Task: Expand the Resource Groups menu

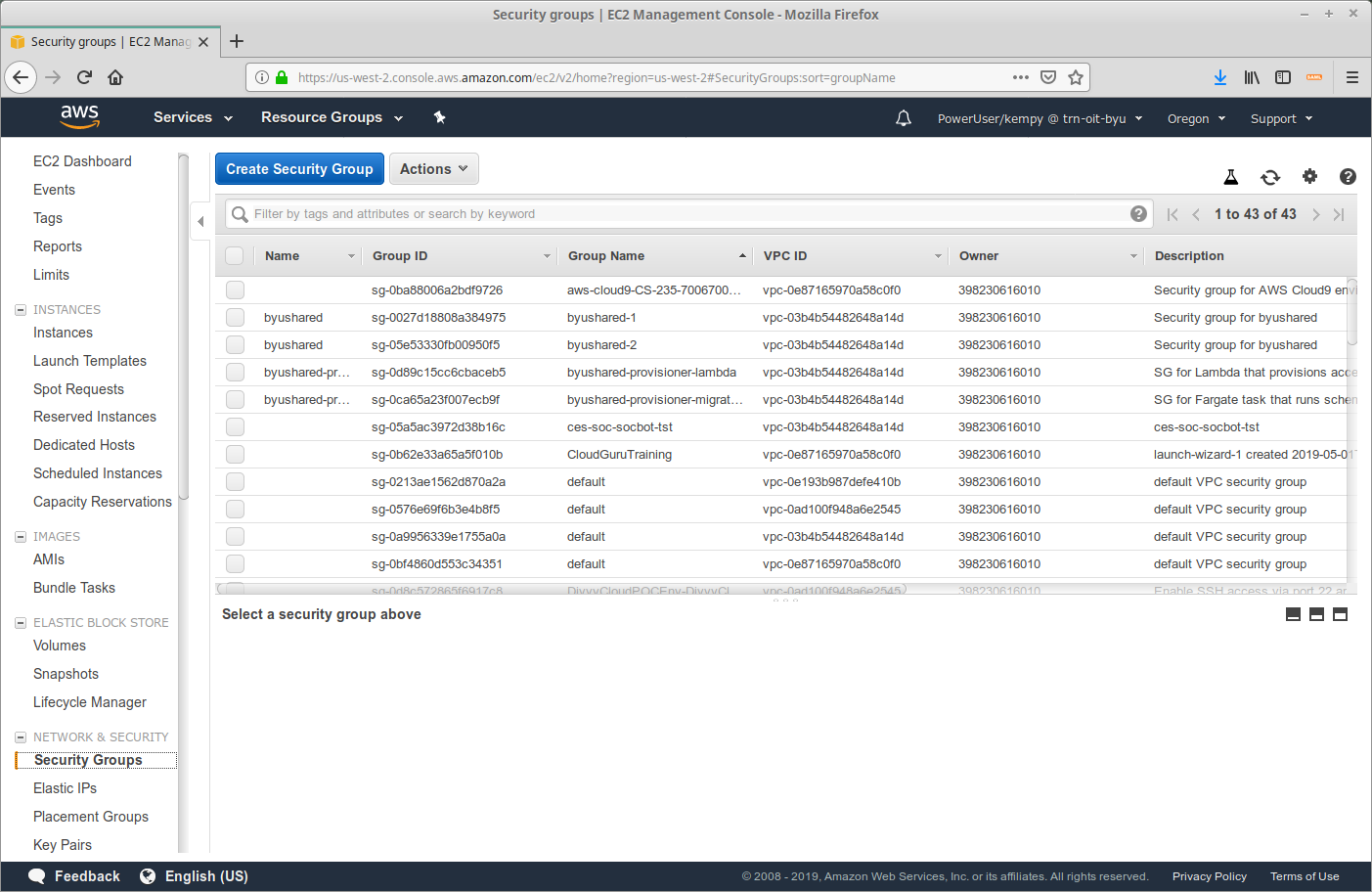Action: coord(332,117)
